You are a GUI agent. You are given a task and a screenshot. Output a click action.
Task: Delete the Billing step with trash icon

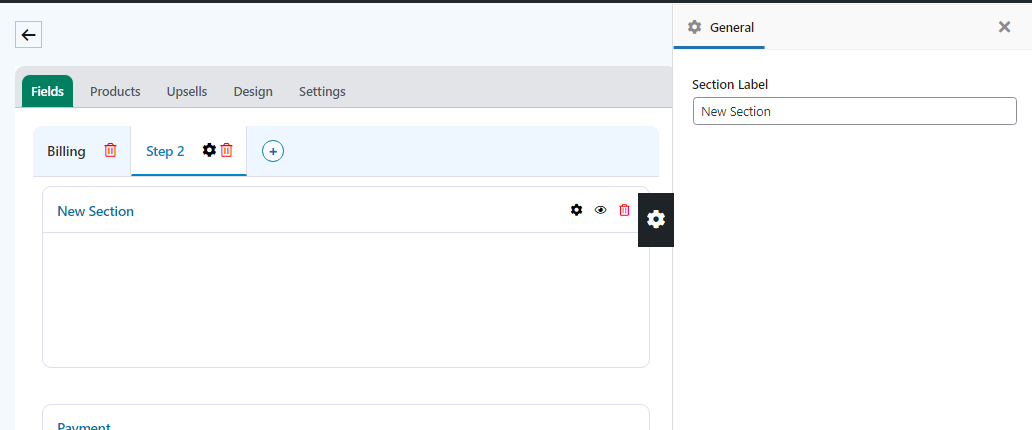pyautogui.click(x=111, y=150)
